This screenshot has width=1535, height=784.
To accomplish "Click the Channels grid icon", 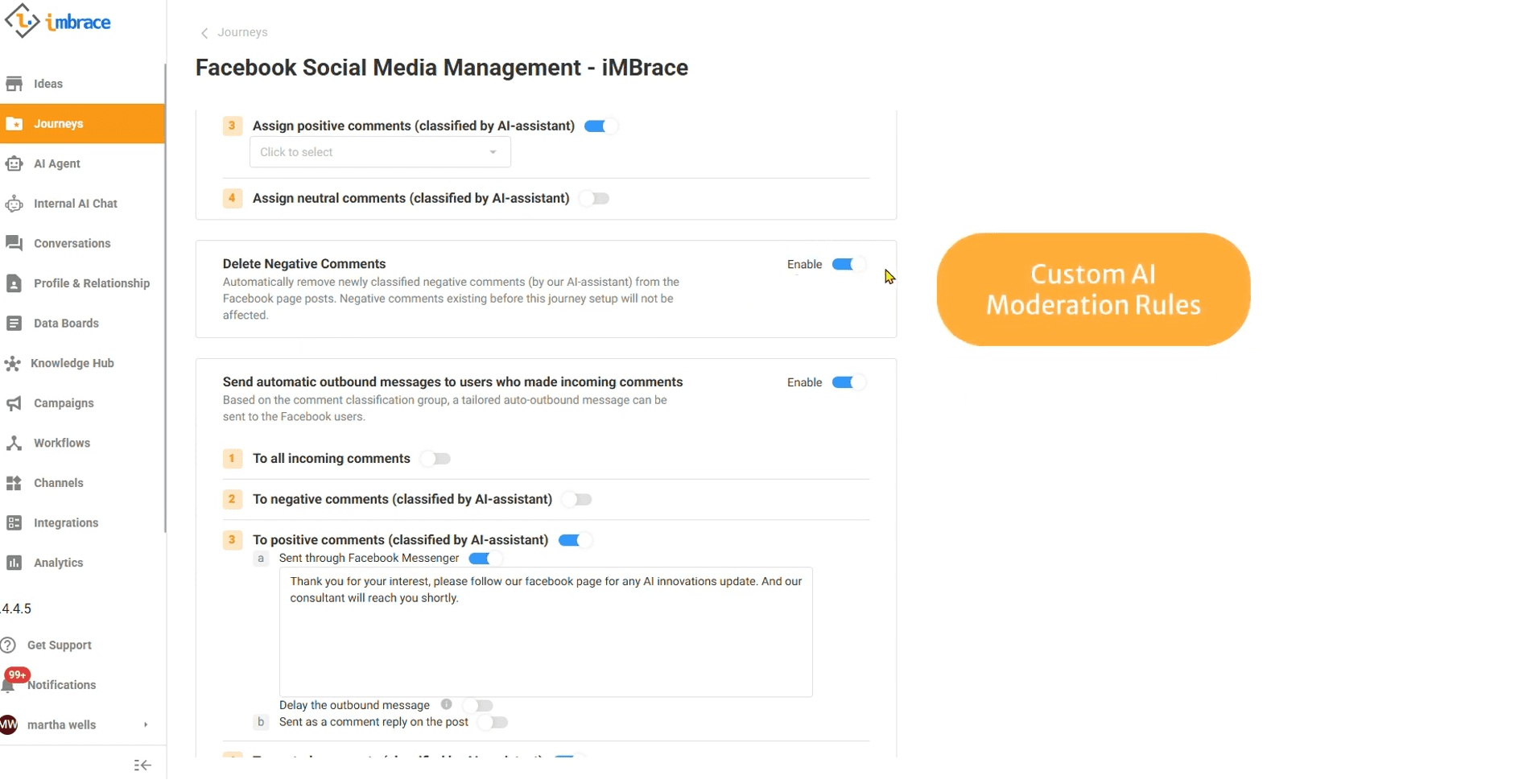I will click(x=14, y=483).
